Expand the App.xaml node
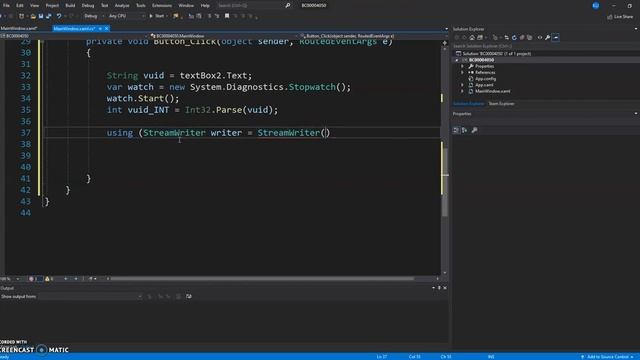This screenshot has height=360, width=640. (x=462, y=85)
